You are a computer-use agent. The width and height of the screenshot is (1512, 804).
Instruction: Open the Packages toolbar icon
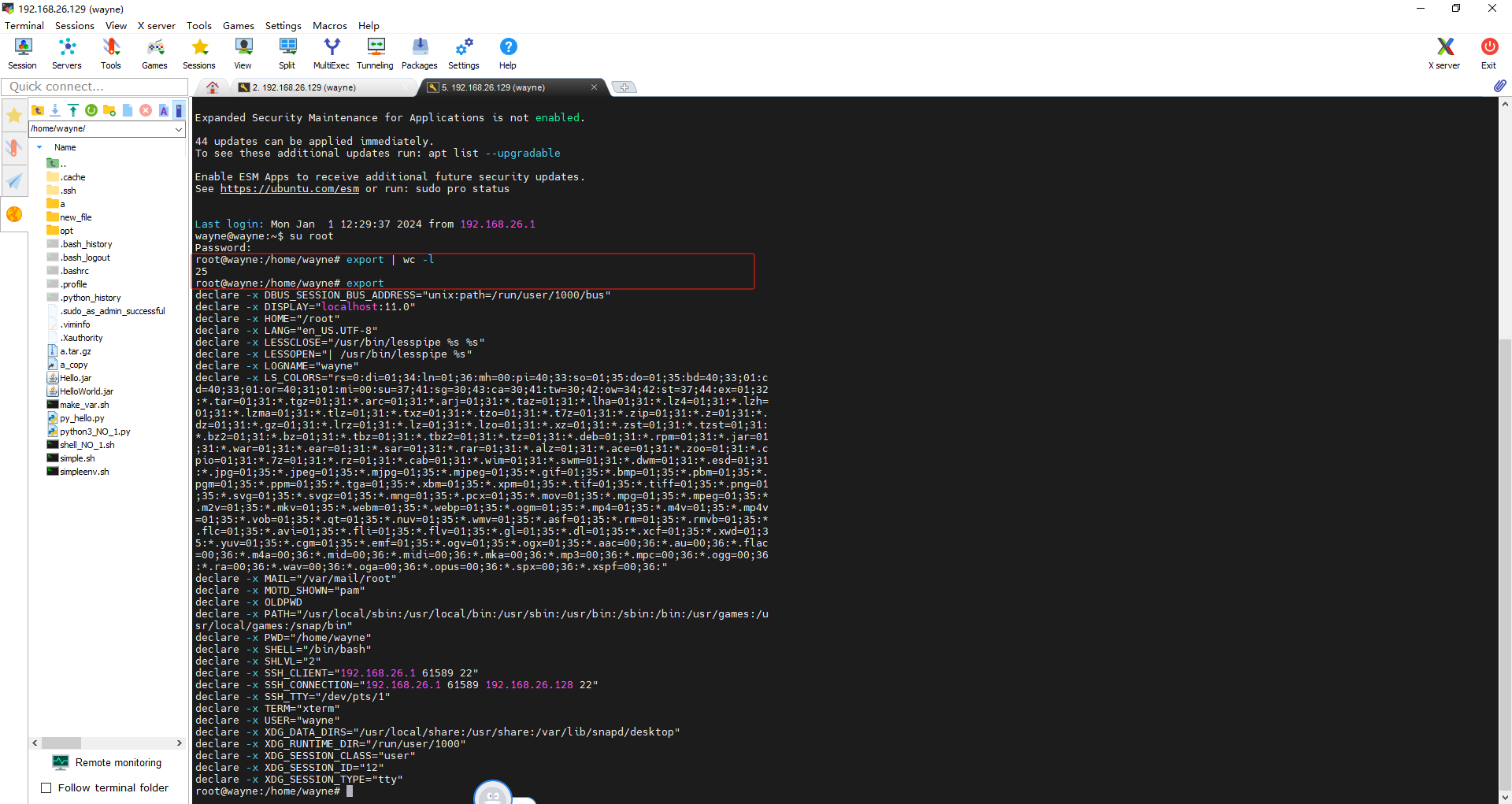pyautogui.click(x=420, y=54)
